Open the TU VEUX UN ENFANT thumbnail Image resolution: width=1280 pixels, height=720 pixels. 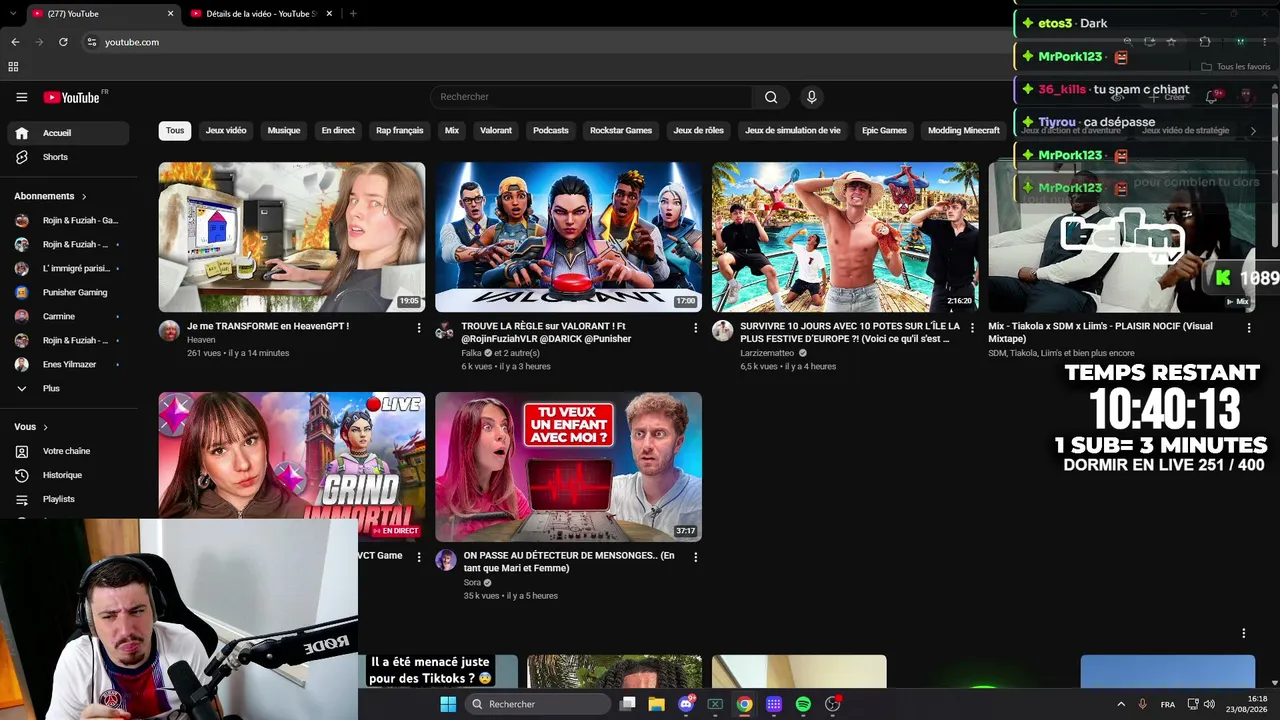pyautogui.click(x=568, y=467)
